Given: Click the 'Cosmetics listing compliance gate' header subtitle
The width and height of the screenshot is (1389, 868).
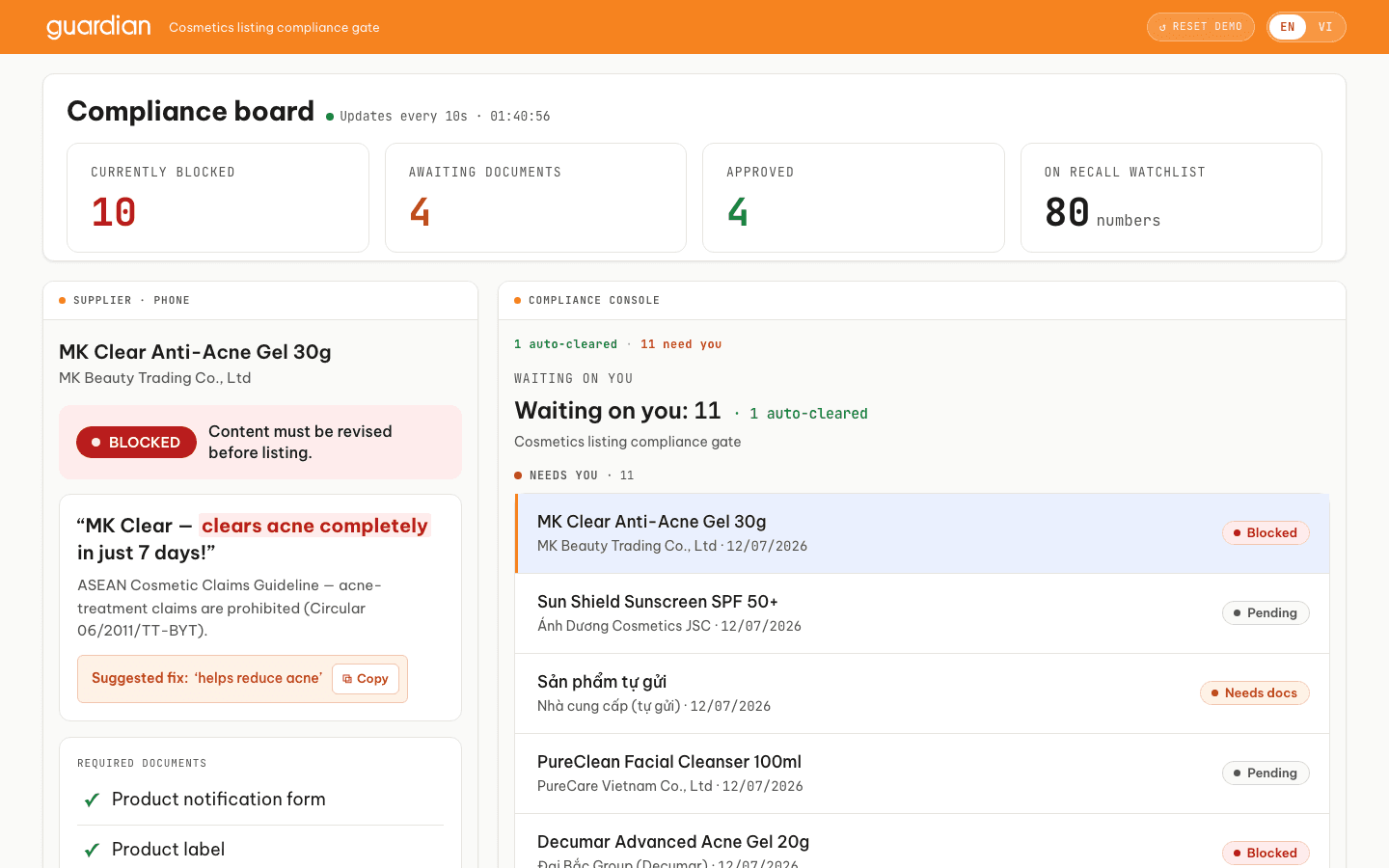Looking at the screenshot, I should coord(274,28).
